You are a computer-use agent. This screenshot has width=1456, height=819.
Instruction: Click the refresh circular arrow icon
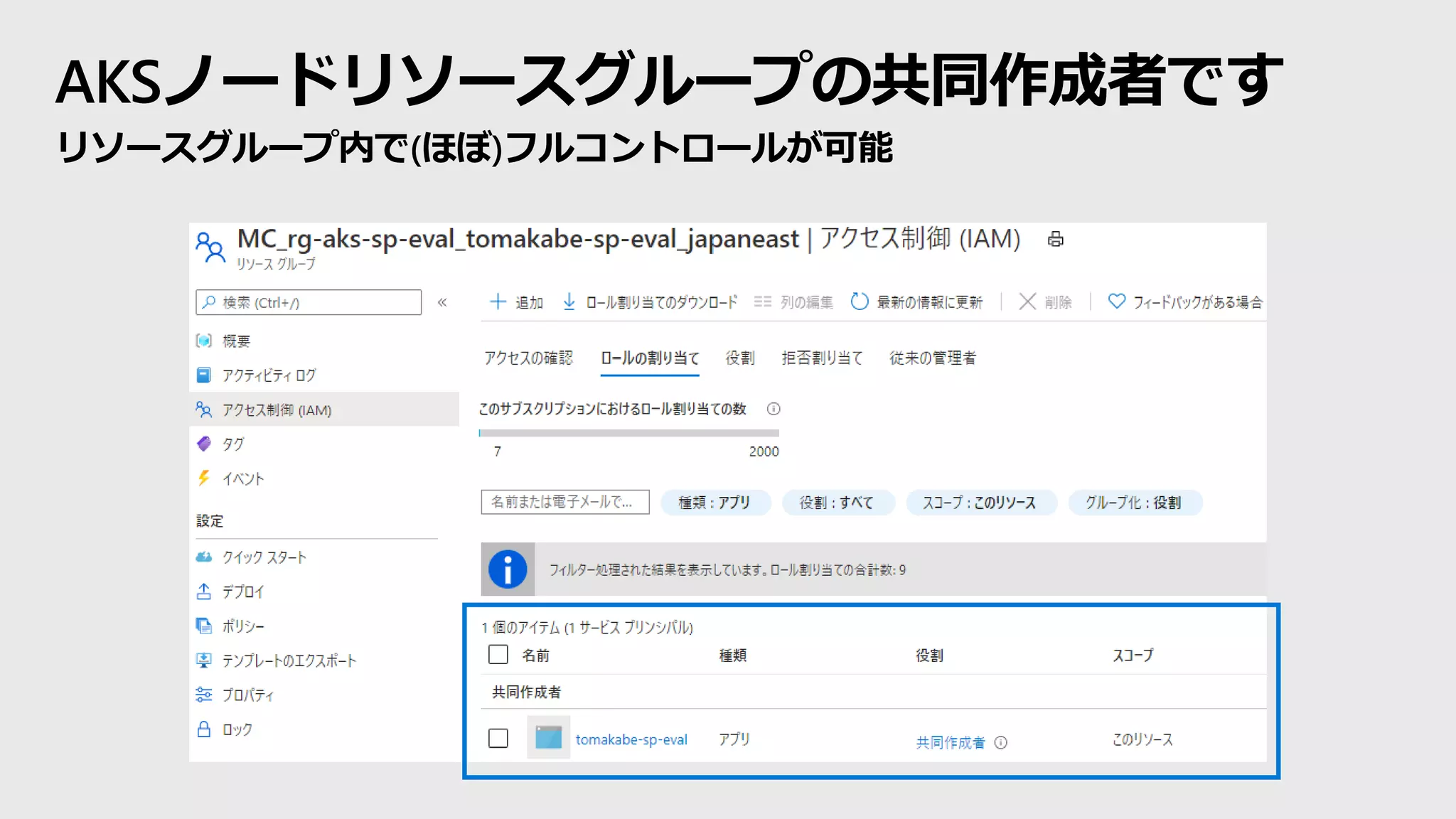860,301
